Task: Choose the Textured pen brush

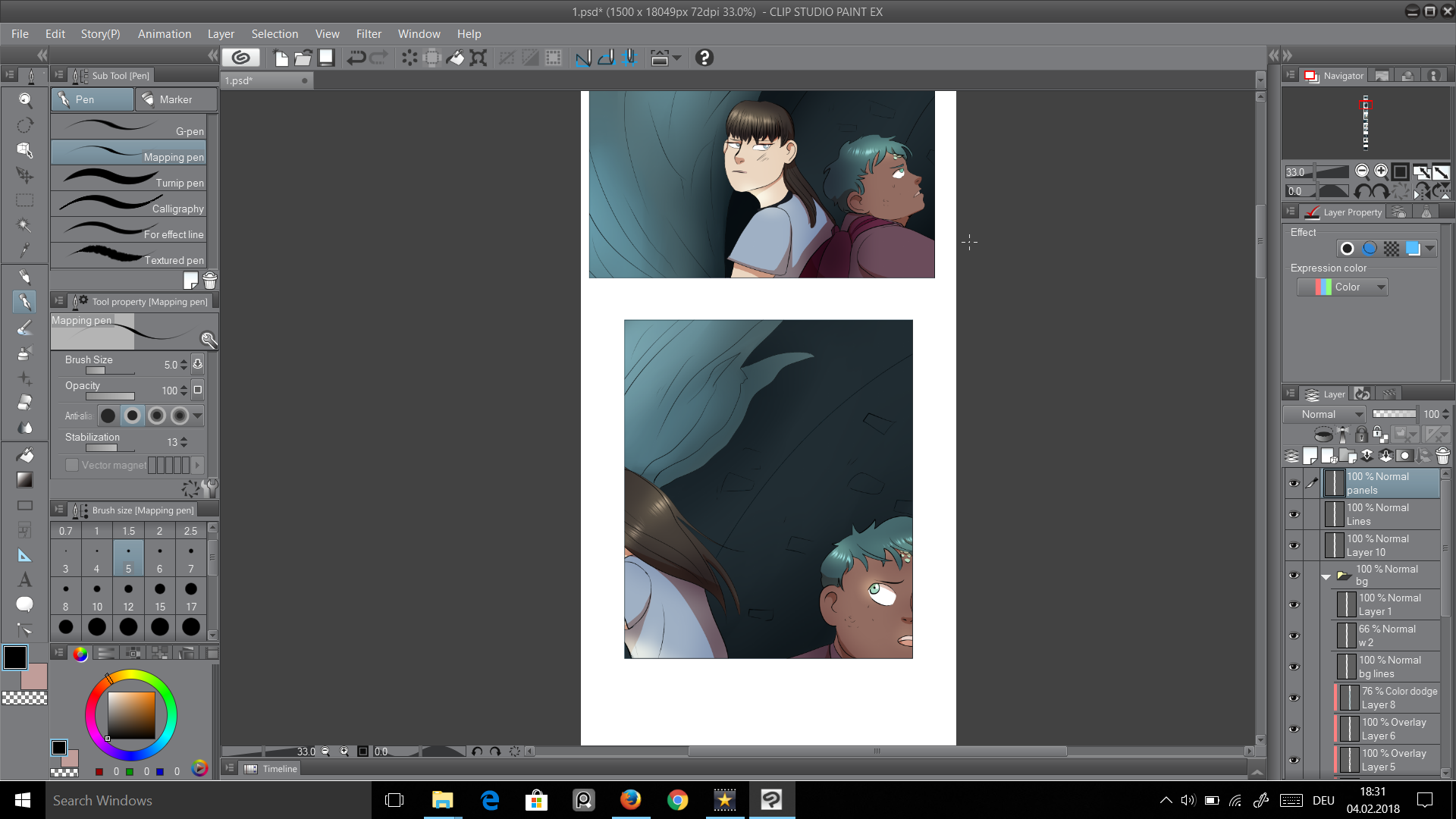Action: tap(129, 256)
